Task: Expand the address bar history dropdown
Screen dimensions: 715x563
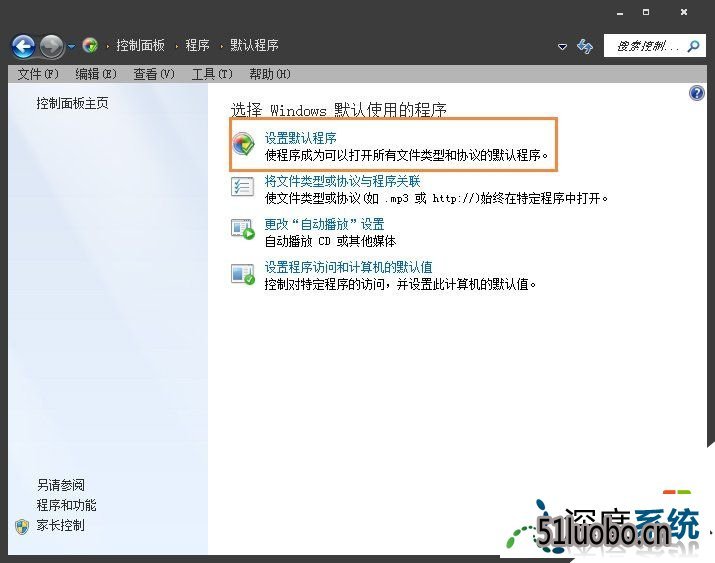Action: (x=563, y=46)
